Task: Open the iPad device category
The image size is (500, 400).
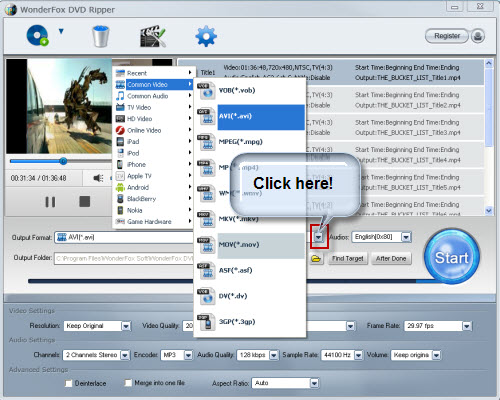Action: [154, 142]
